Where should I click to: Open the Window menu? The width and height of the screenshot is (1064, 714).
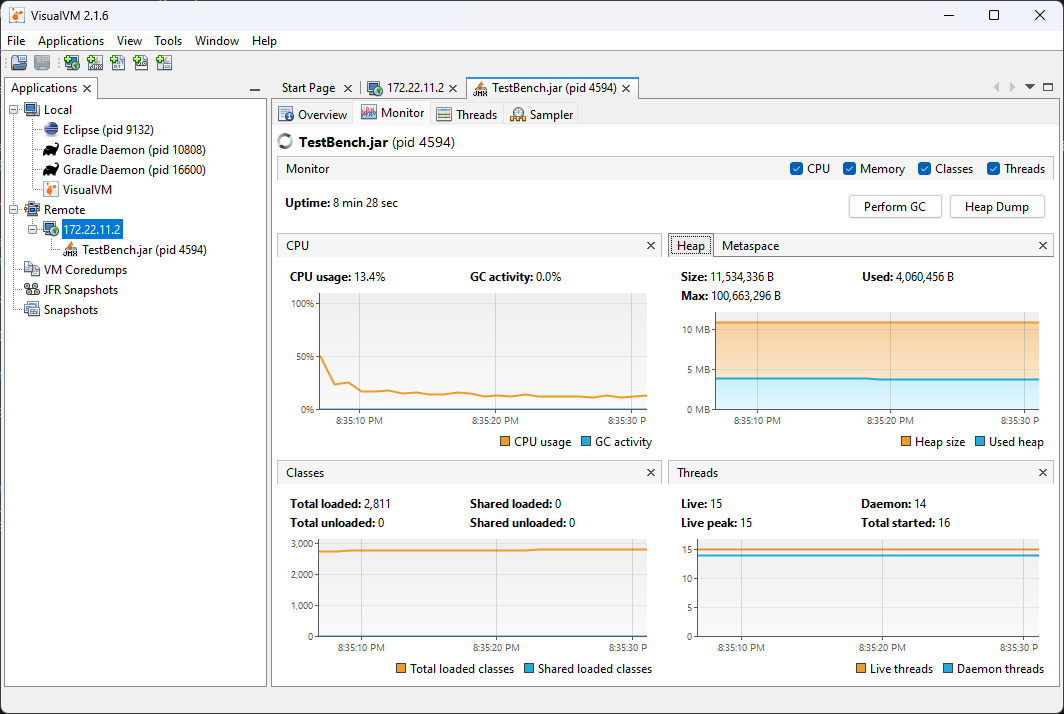(217, 41)
